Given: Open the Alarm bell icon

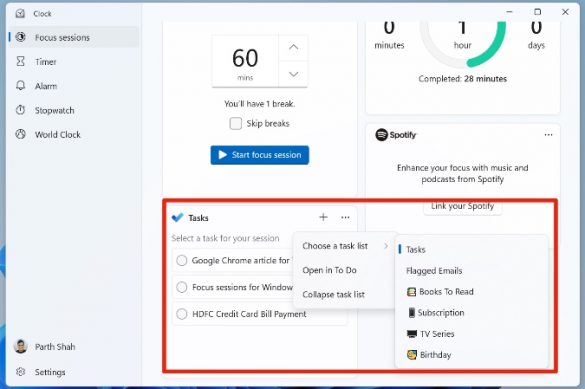Looking at the screenshot, I should point(21,86).
